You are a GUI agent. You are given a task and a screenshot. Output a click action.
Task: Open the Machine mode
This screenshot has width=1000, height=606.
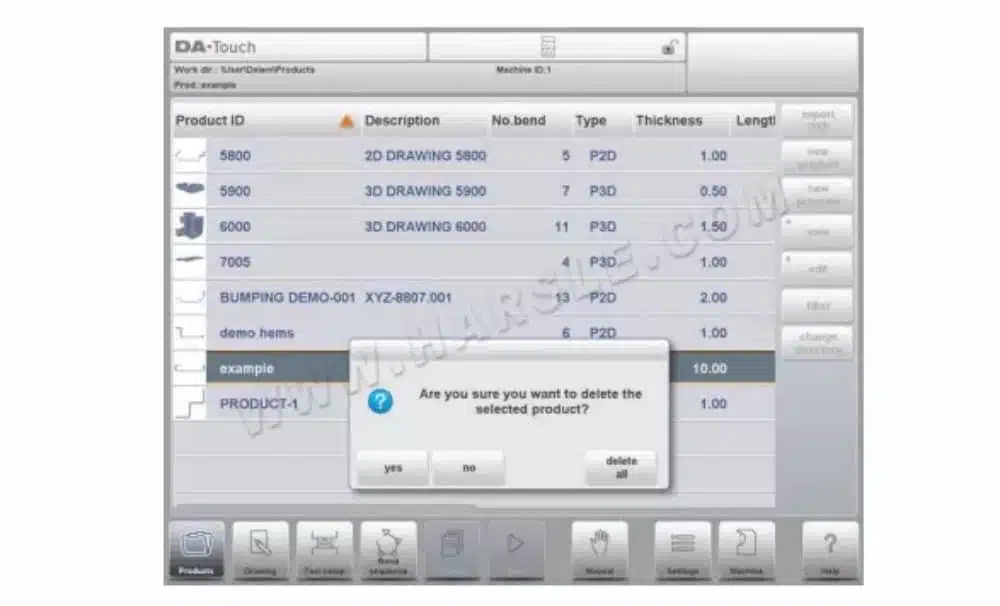click(747, 550)
